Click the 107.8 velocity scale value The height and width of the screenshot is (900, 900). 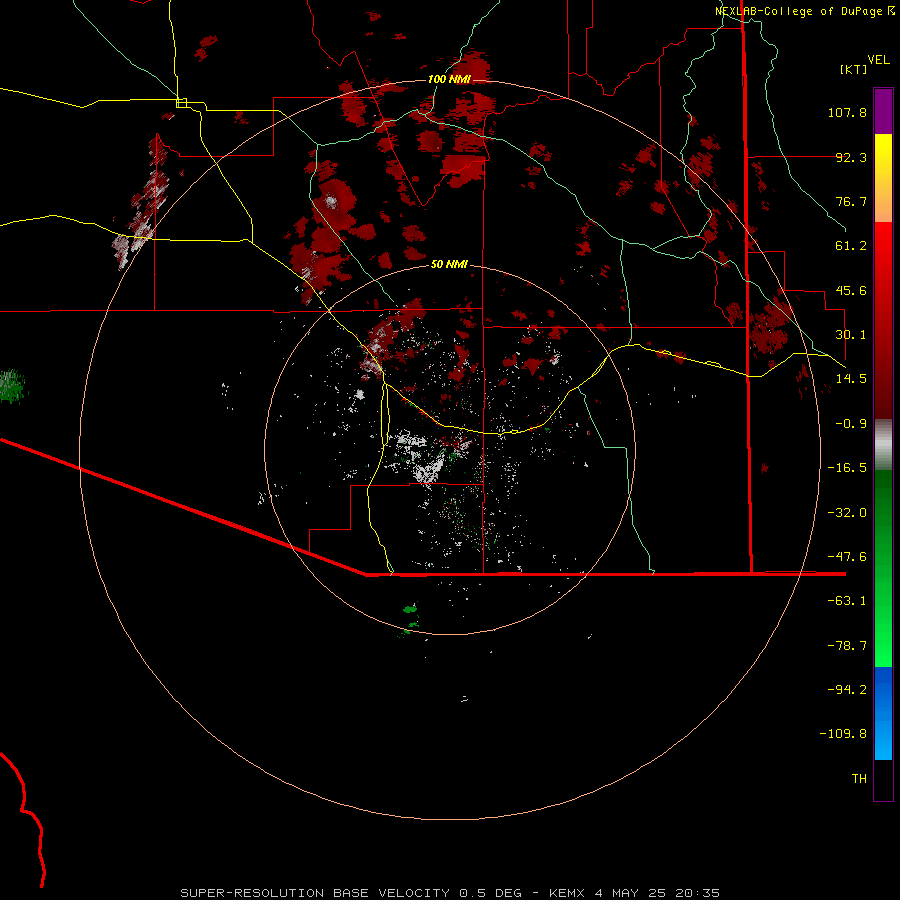(x=847, y=112)
